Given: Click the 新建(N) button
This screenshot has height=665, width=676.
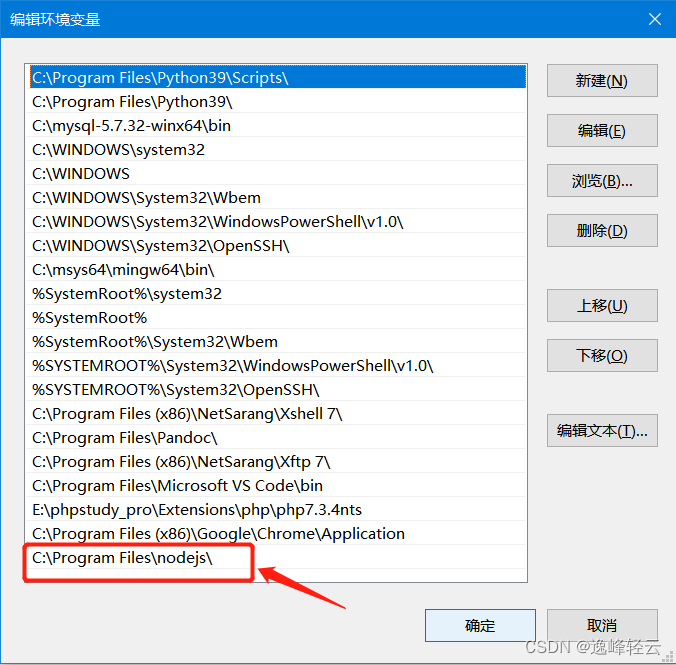Looking at the screenshot, I should pyautogui.click(x=602, y=81).
